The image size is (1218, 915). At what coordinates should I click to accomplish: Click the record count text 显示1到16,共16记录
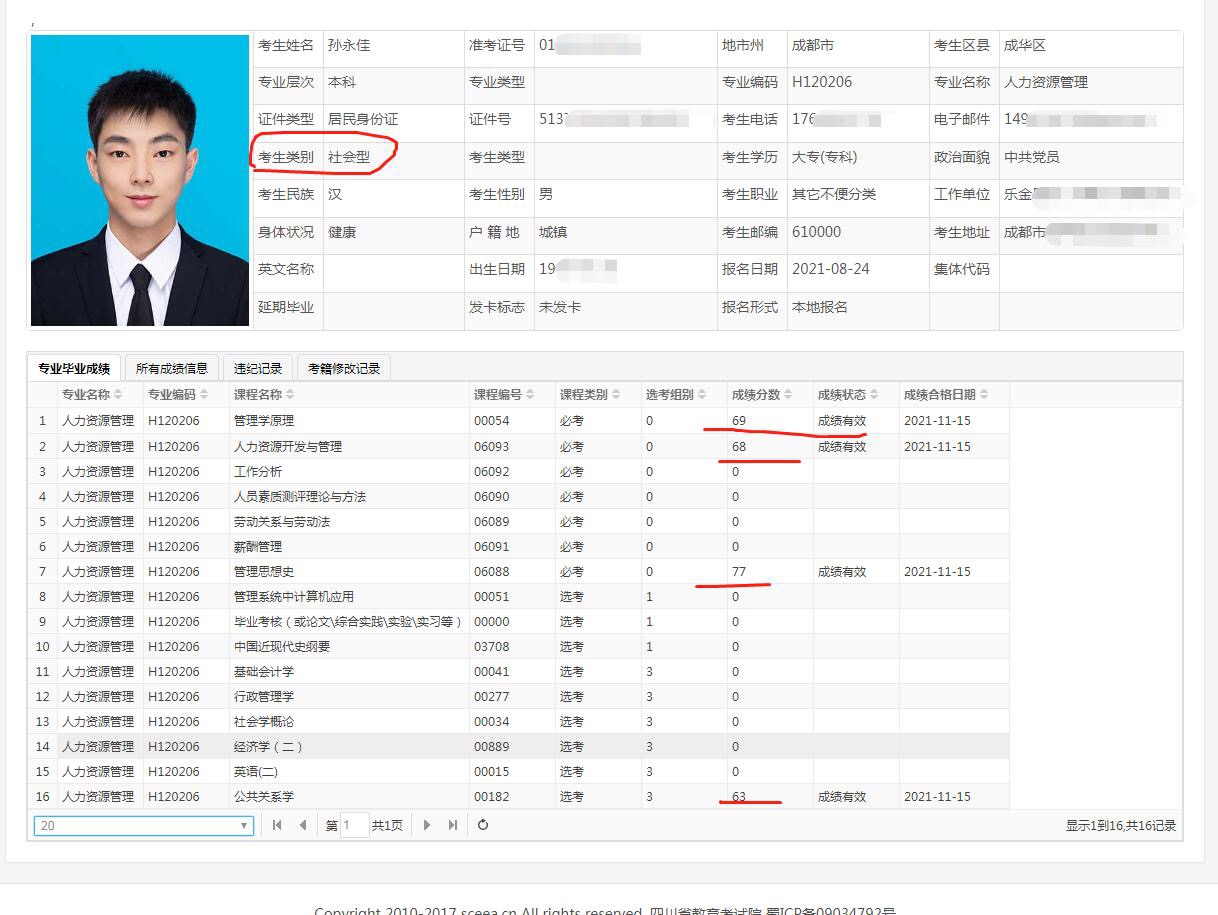tap(1121, 826)
